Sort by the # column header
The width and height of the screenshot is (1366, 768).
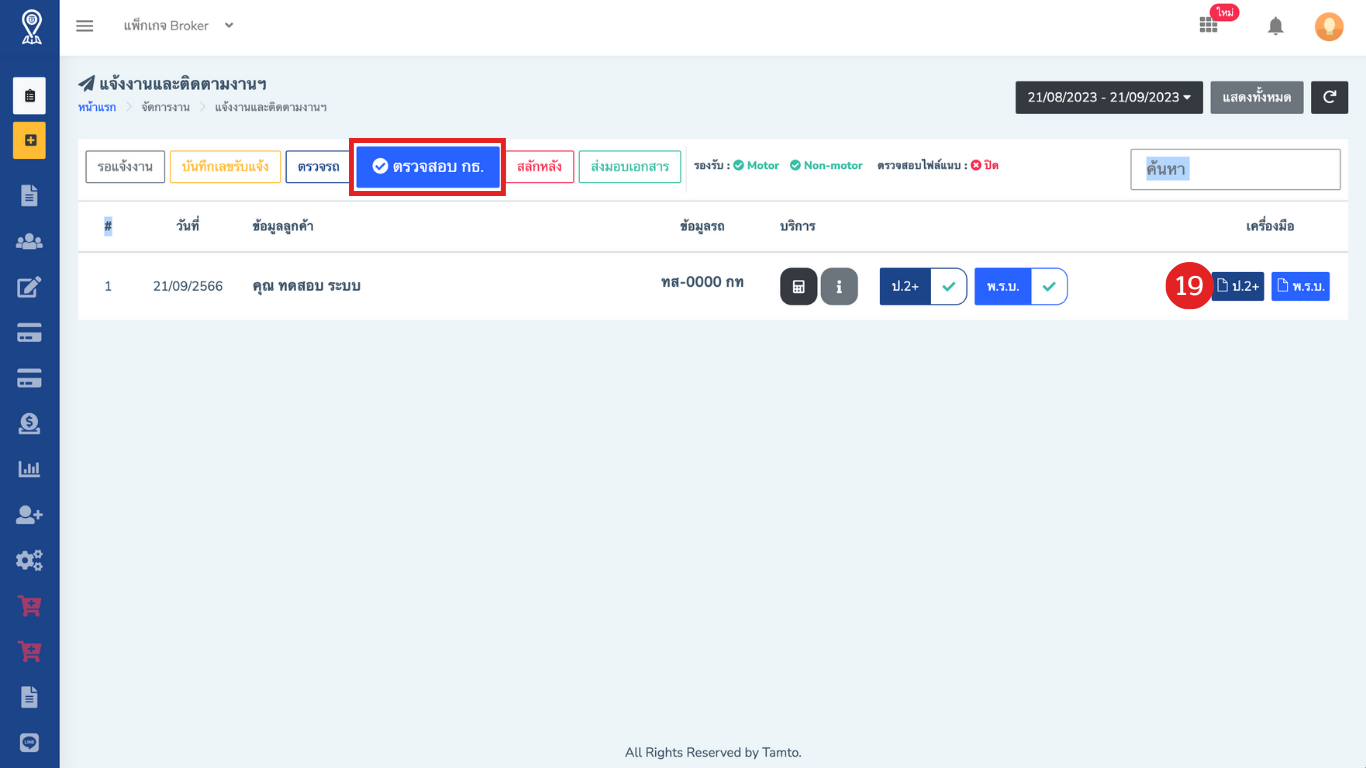[108, 226]
